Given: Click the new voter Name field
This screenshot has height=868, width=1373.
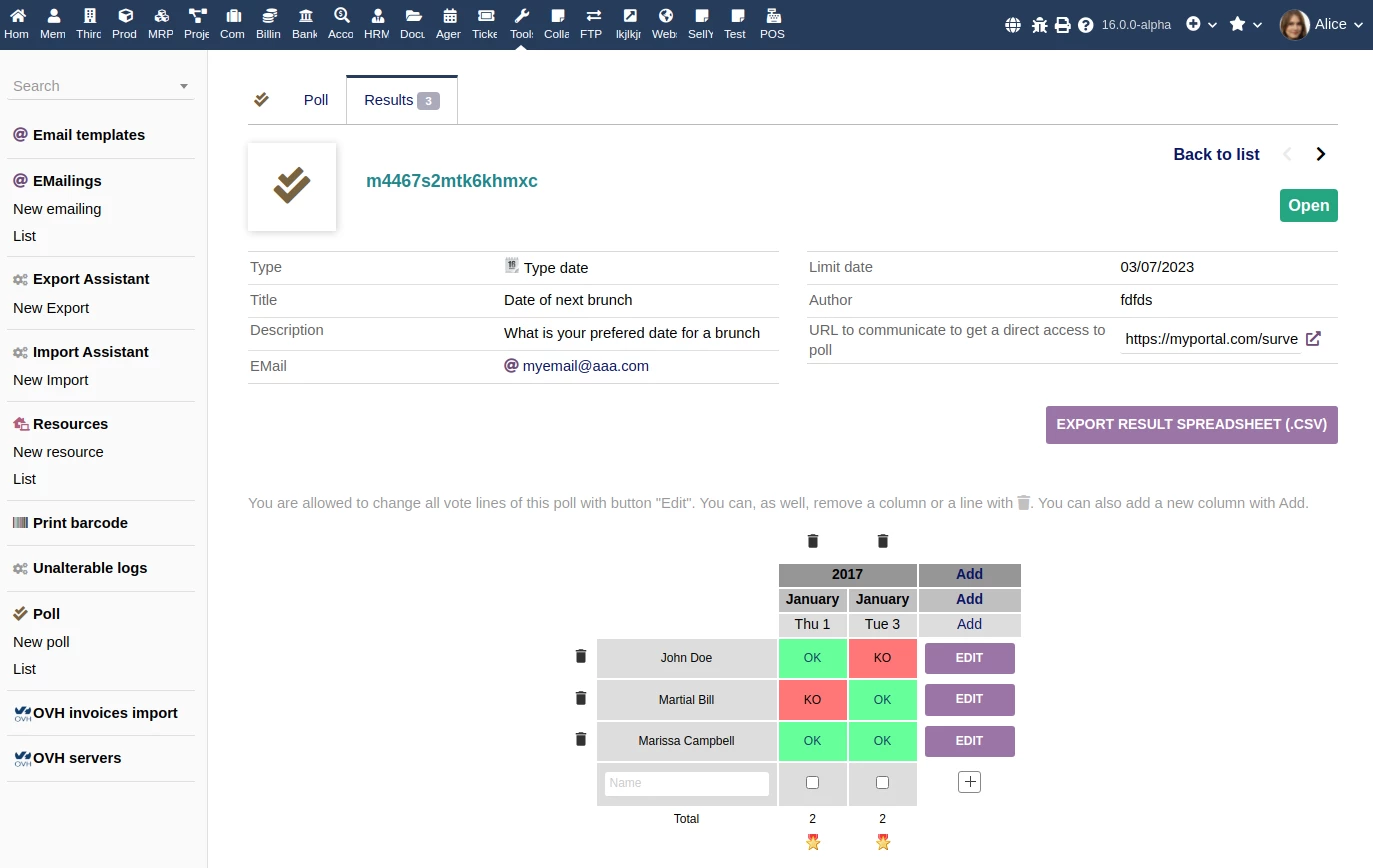Looking at the screenshot, I should click(686, 783).
